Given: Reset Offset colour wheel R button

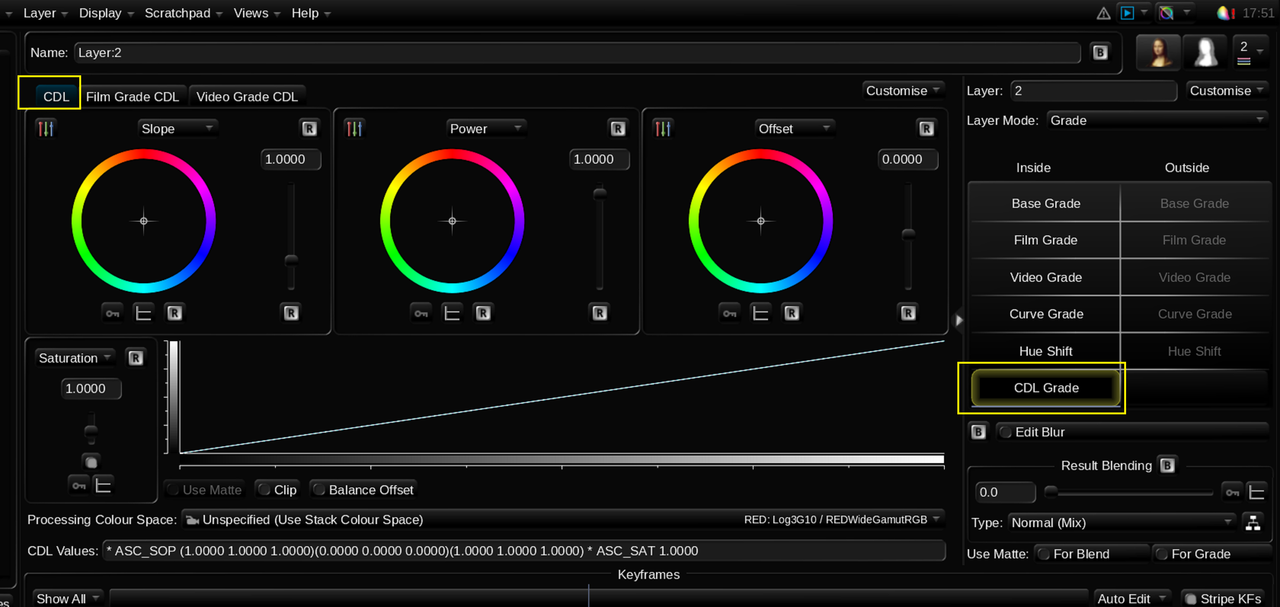Looking at the screenshot, I should (792, 313).
